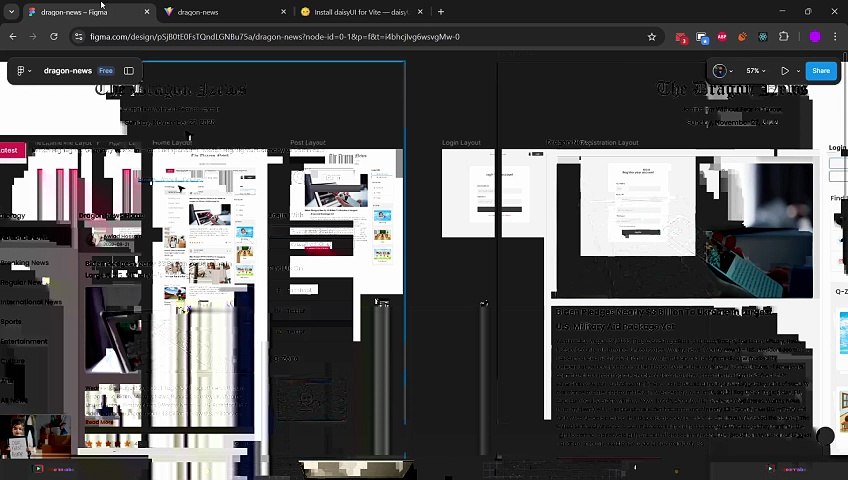Close the dragon-news – Figma tab

tap(147, 12)
